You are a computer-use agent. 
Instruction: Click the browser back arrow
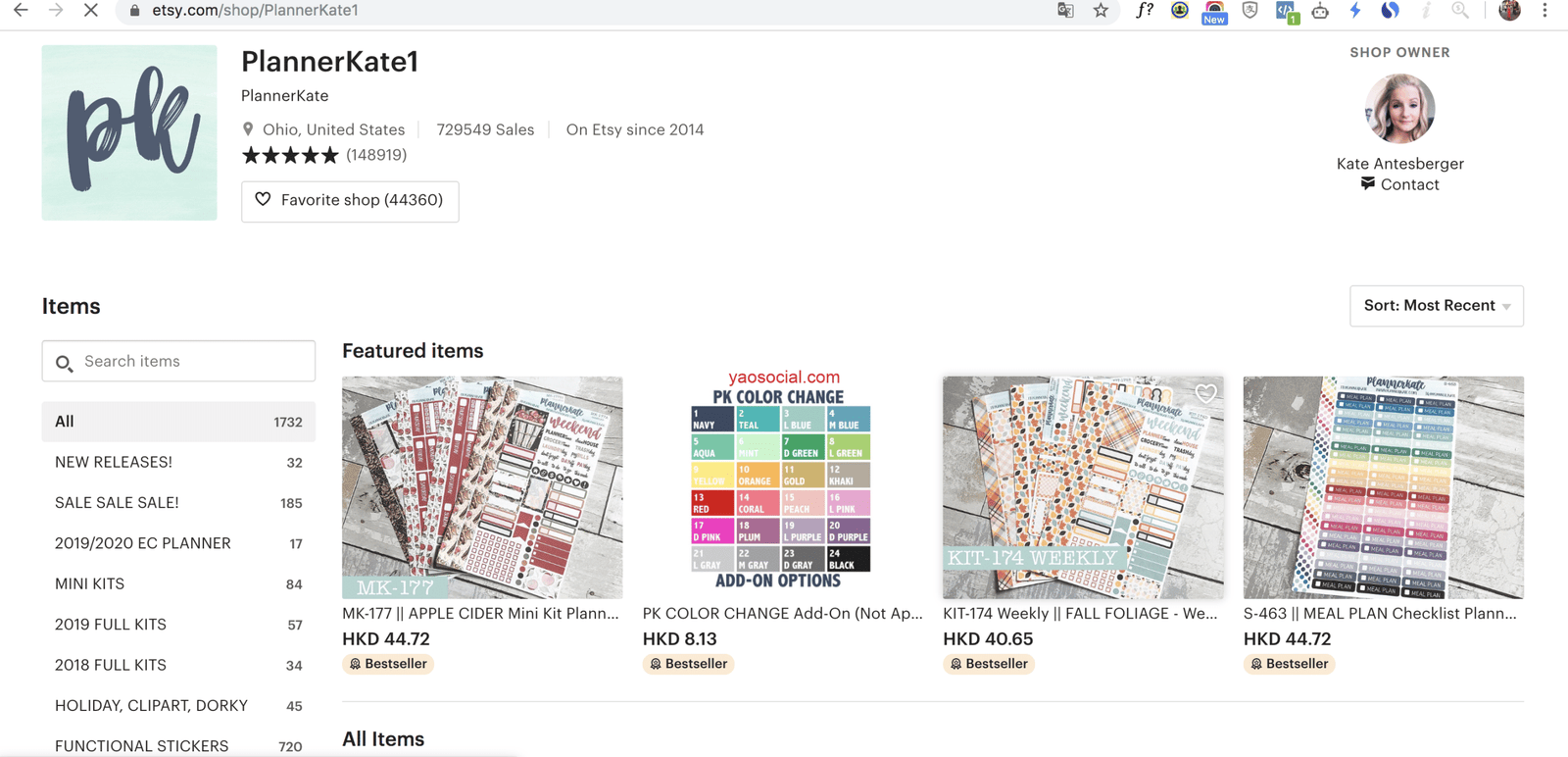click(x=21, y=11)
